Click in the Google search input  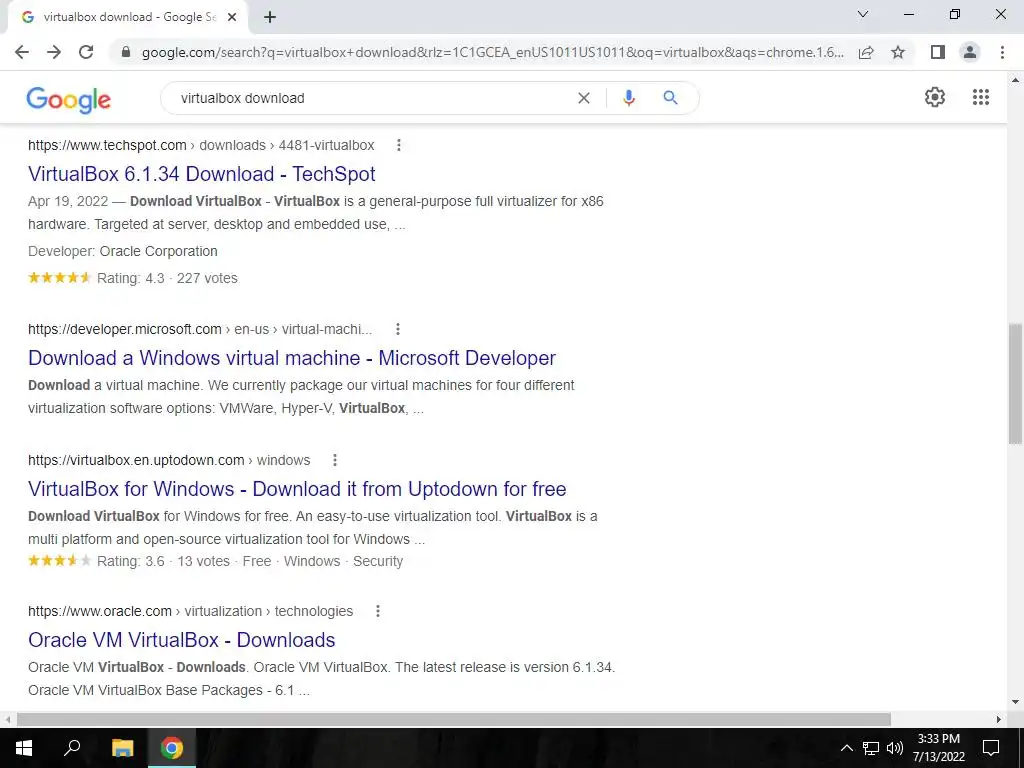coord(372,98)
